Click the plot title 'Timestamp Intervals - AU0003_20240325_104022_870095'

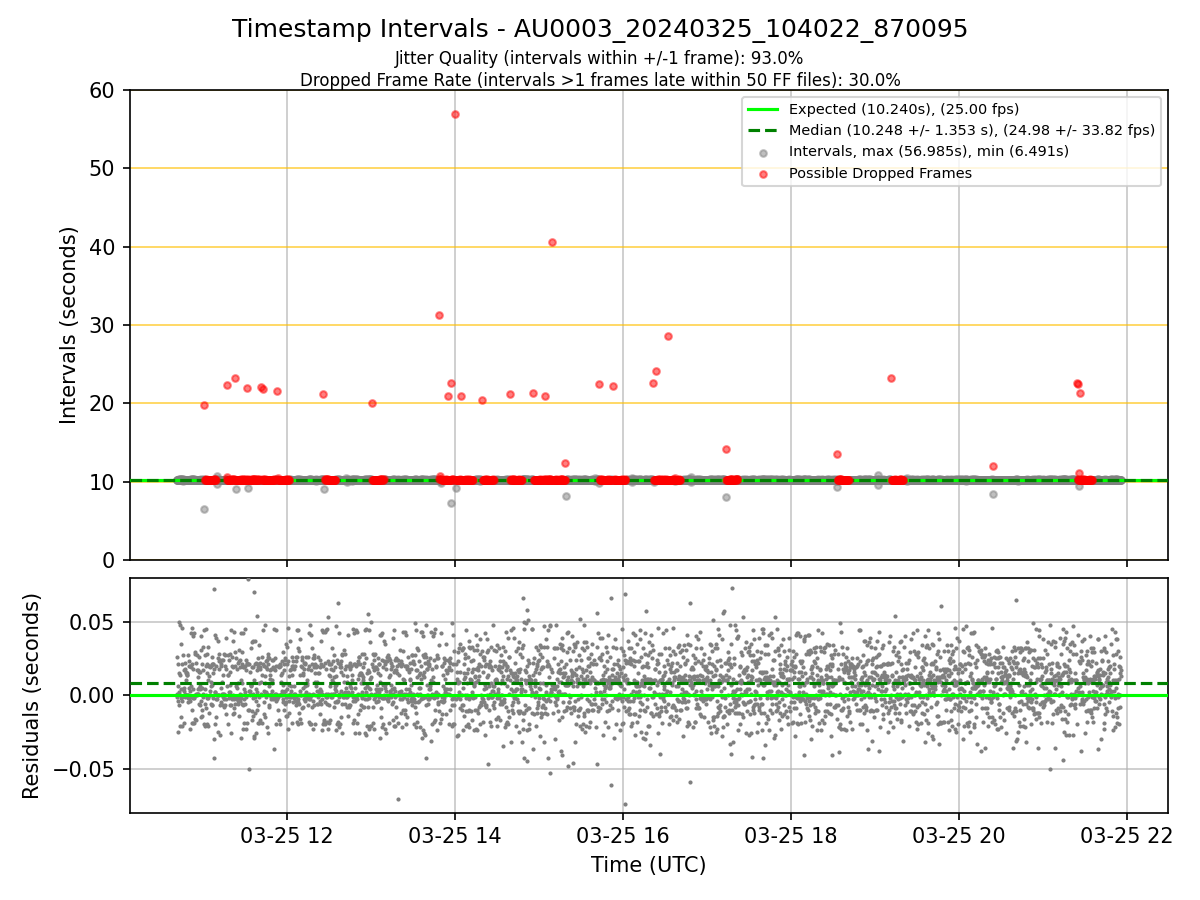(x=600, y=29)
